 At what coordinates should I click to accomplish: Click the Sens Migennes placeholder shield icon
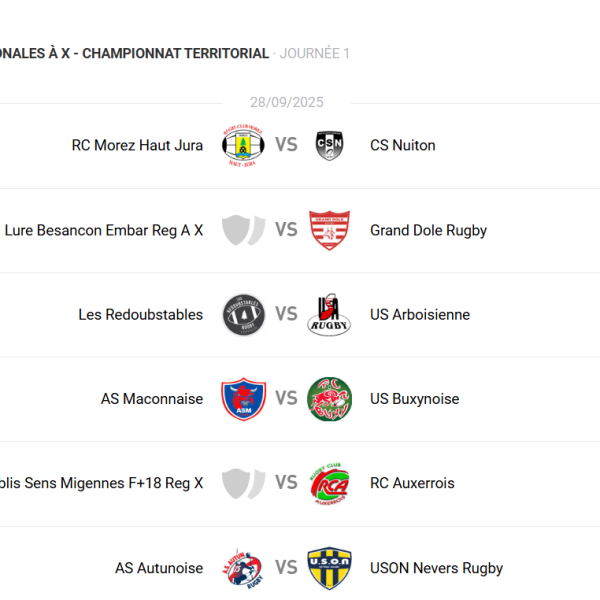[x=243, y=483]
